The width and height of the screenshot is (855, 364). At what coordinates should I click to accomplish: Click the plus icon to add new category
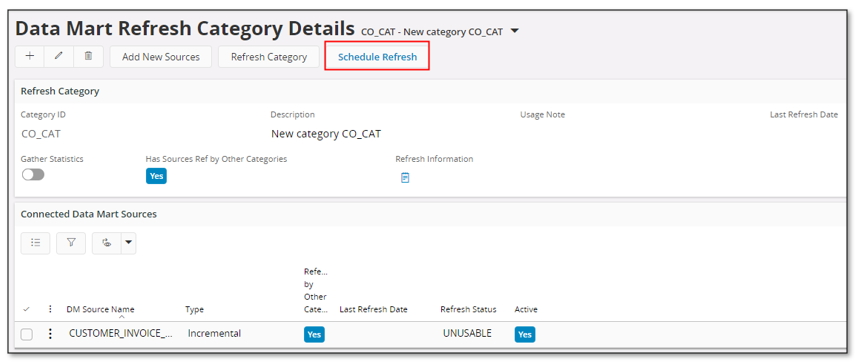pyautogui.click(x=30, y=56)
